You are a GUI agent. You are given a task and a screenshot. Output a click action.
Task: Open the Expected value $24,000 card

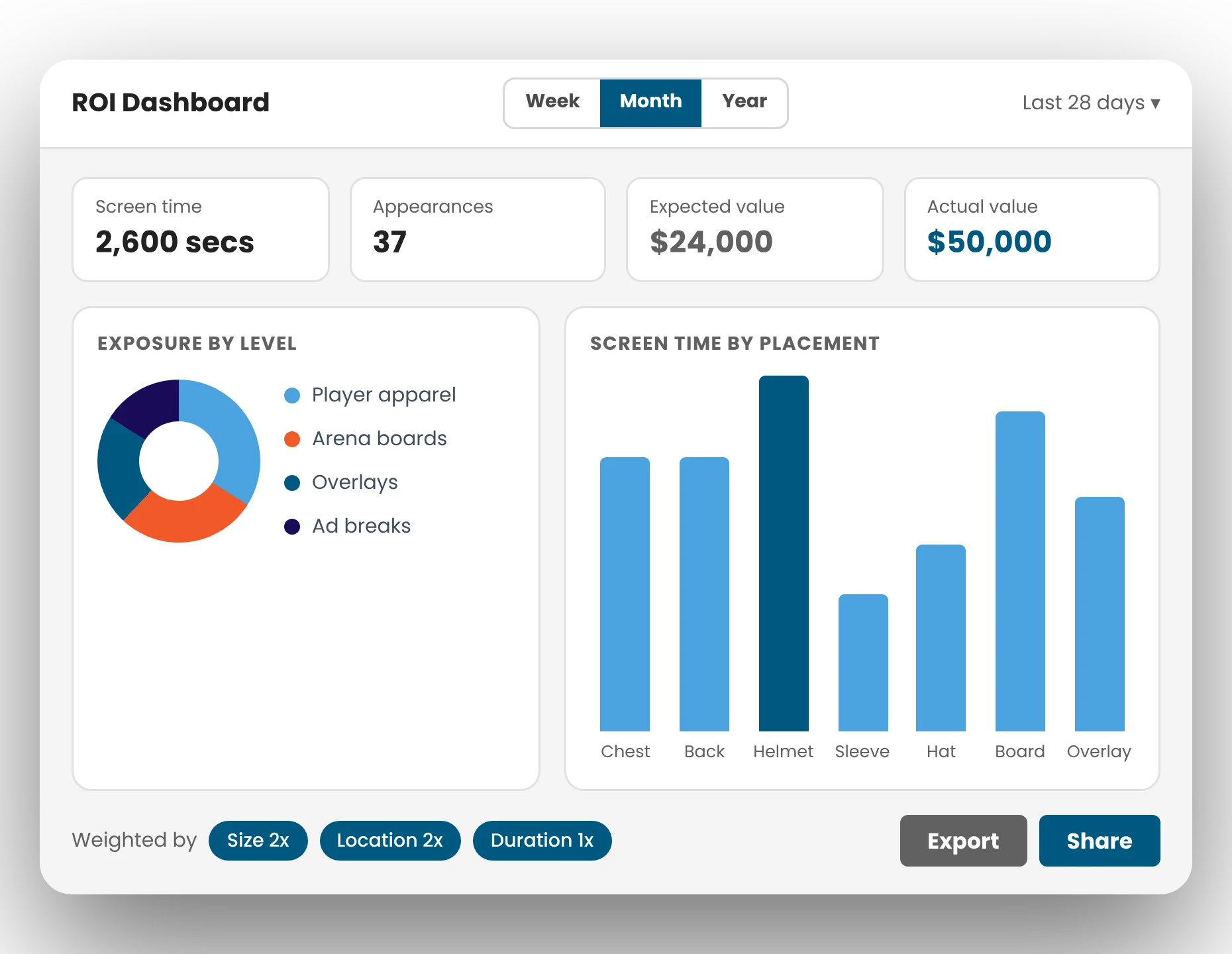click(755, 229)
